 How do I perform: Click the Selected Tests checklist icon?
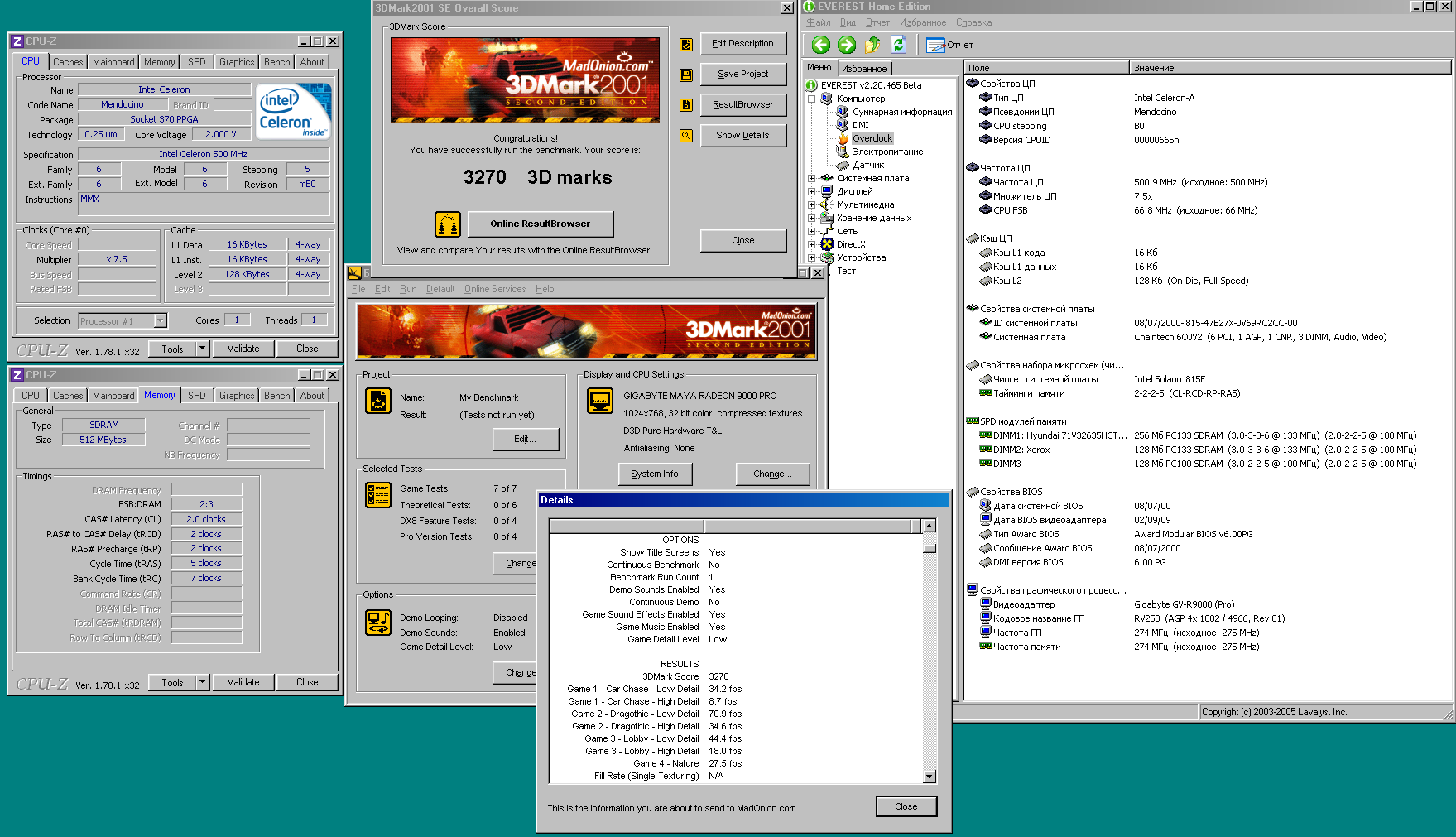pos(378,495)
